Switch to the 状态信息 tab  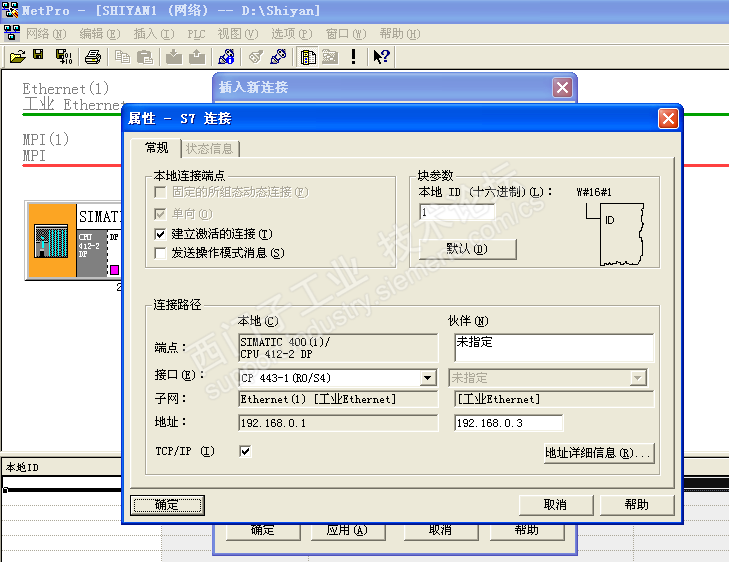click(x=210, y=149)
